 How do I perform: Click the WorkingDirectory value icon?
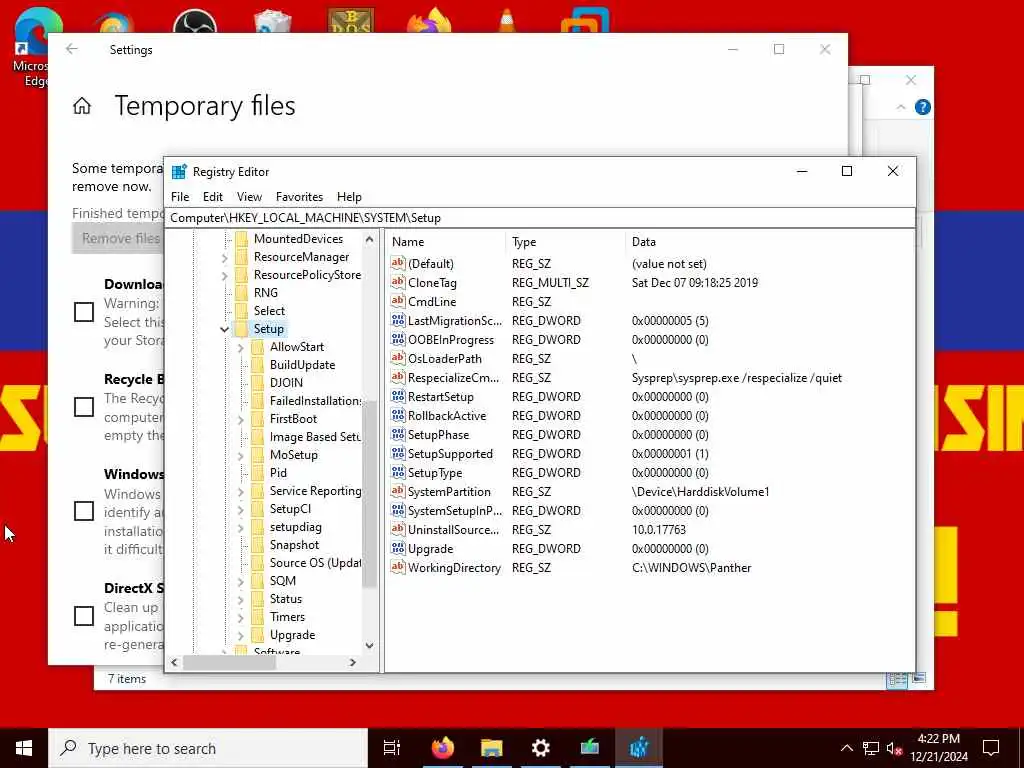click(398, 567)
